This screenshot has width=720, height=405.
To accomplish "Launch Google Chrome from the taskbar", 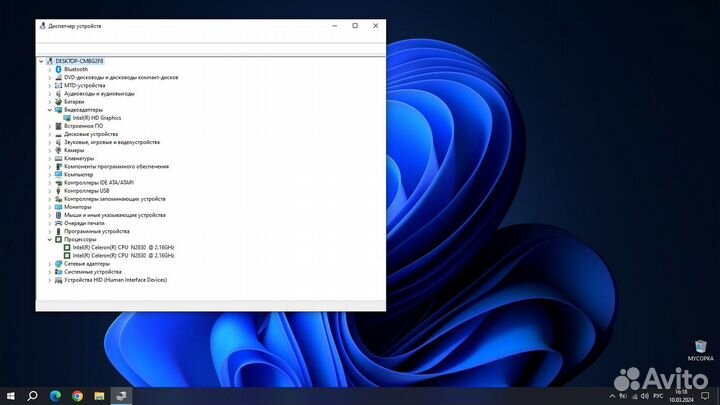I will tap(77, 396).
